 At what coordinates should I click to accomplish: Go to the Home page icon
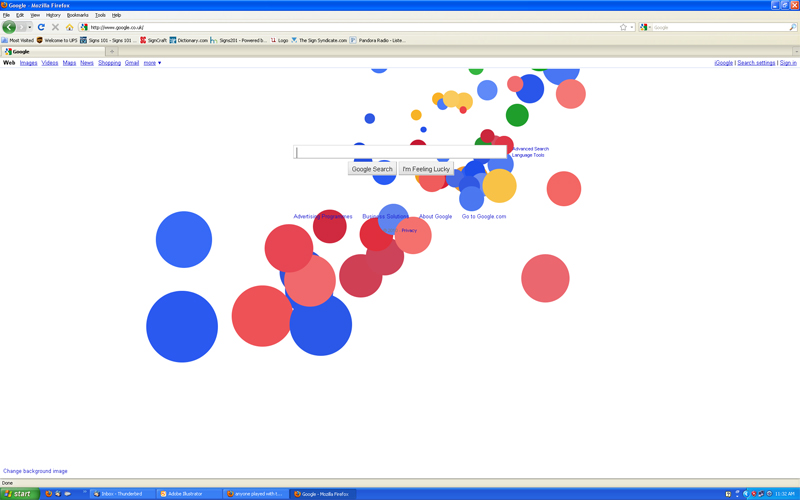pyautogui.click(x=69, y=27)
